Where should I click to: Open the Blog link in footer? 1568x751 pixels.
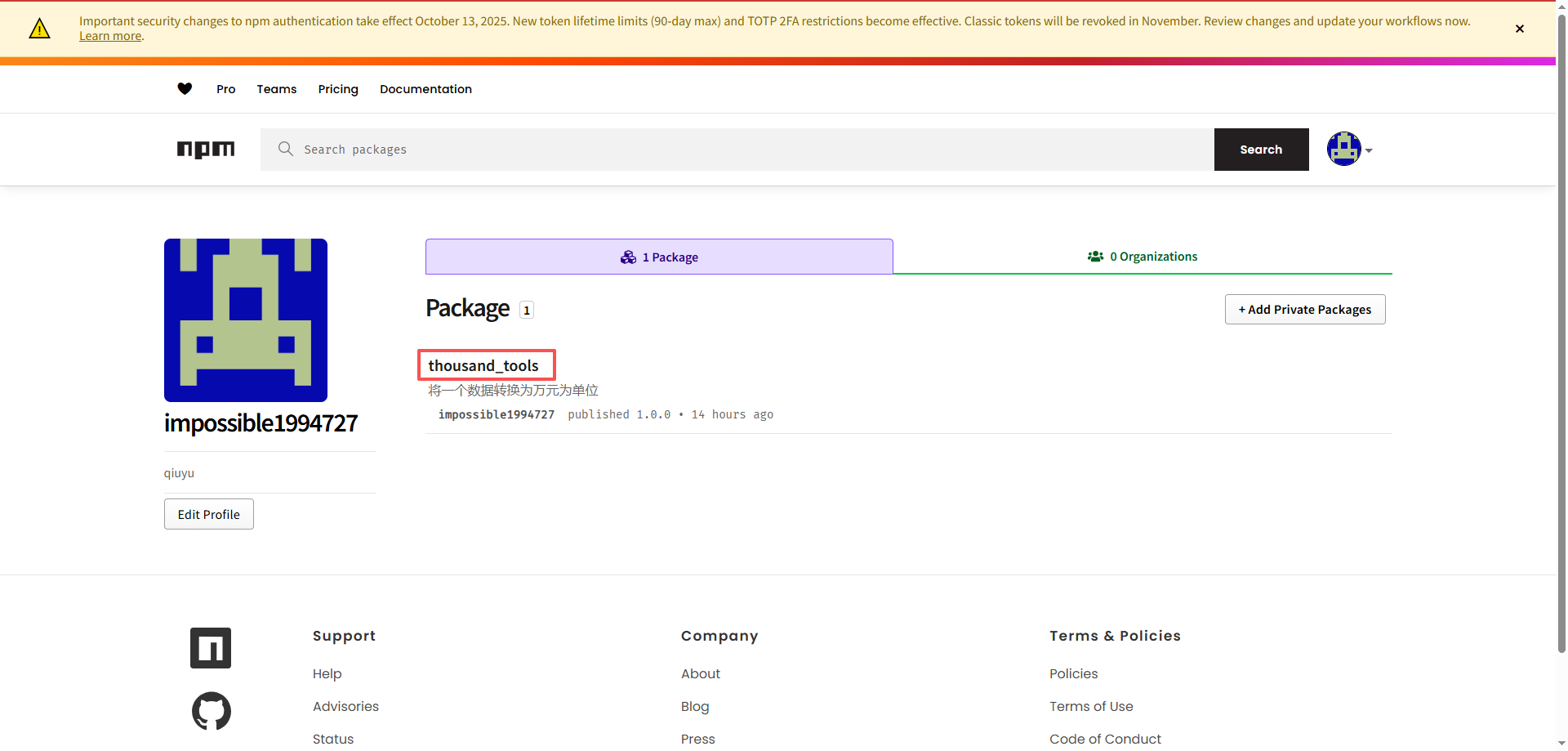695,706
